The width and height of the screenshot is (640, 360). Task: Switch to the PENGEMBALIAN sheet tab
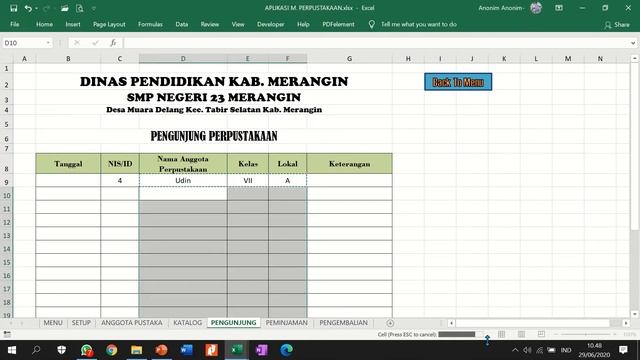pos(343,323)
